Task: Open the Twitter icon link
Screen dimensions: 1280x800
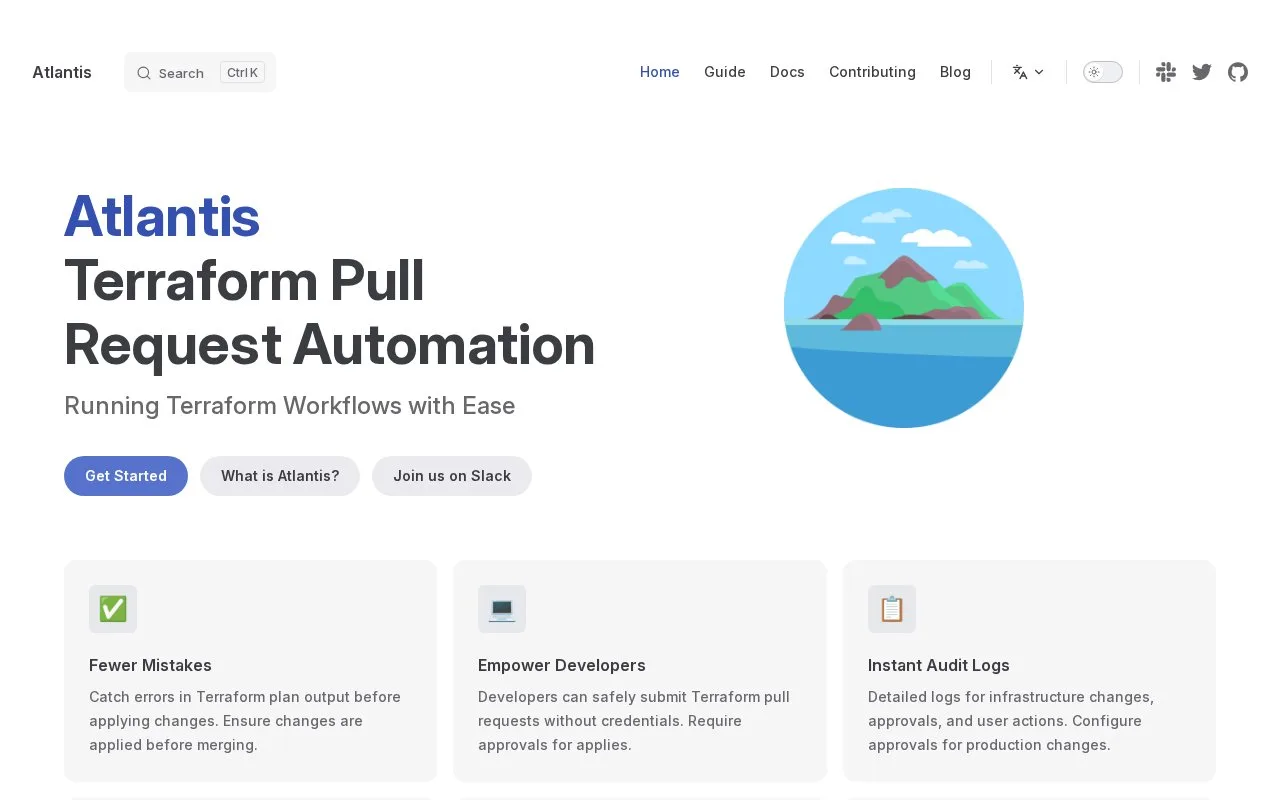Action: coord(1202,72)
